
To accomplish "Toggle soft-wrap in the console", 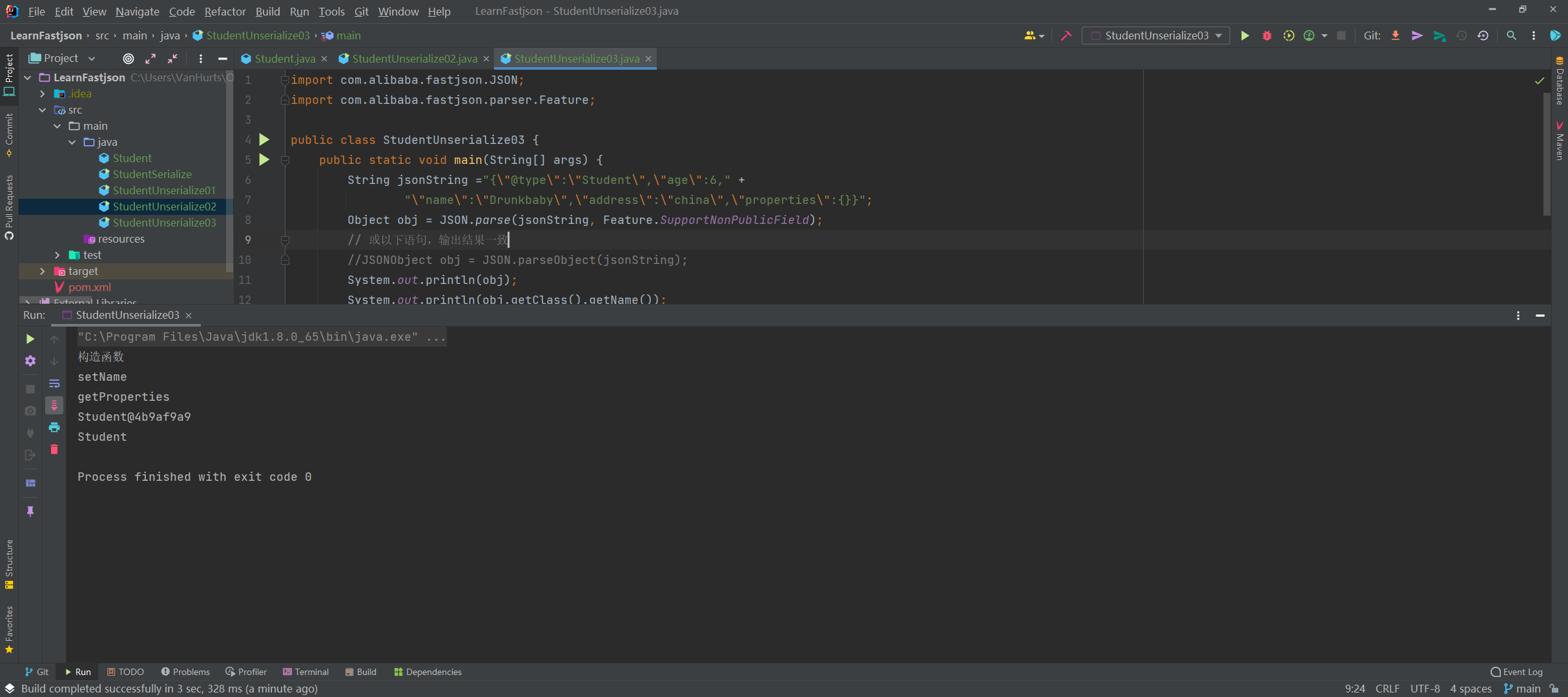I will coord(54,383).
